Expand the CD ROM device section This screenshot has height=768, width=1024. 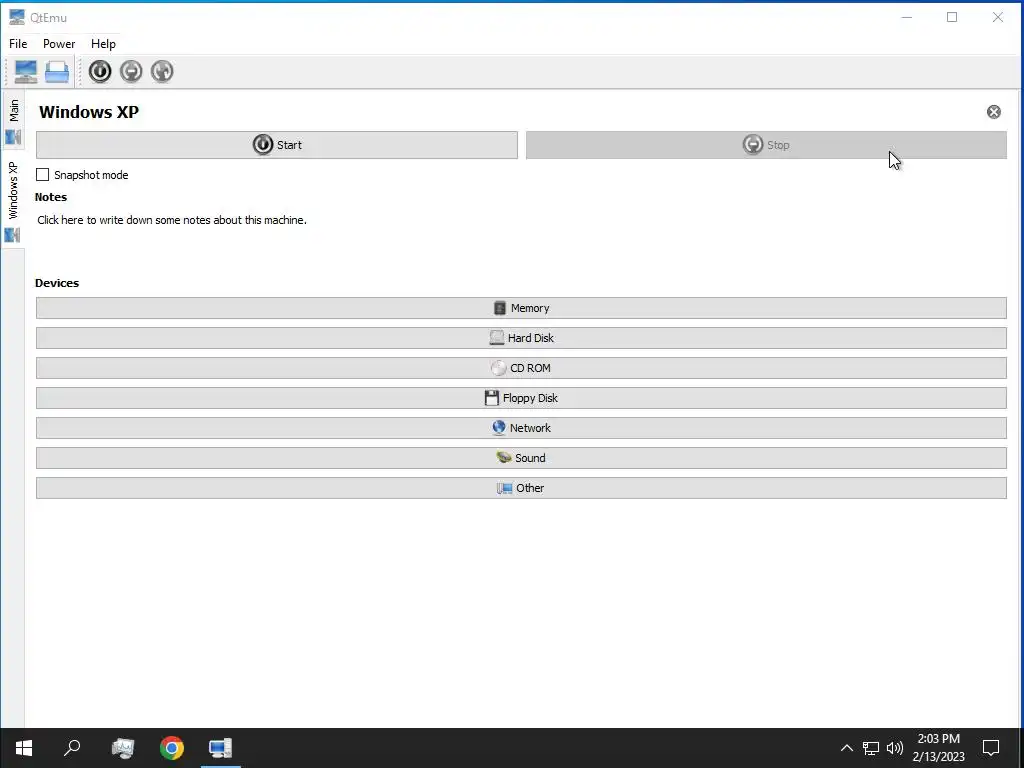coord(521,368)
